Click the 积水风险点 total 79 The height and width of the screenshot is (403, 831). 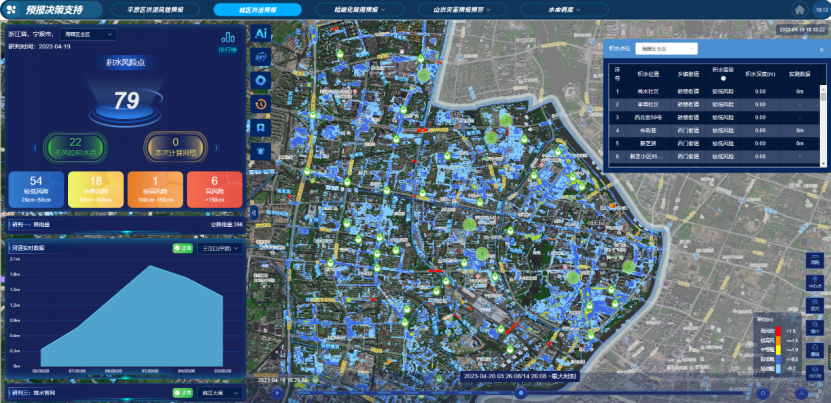[x=127, y=100]
